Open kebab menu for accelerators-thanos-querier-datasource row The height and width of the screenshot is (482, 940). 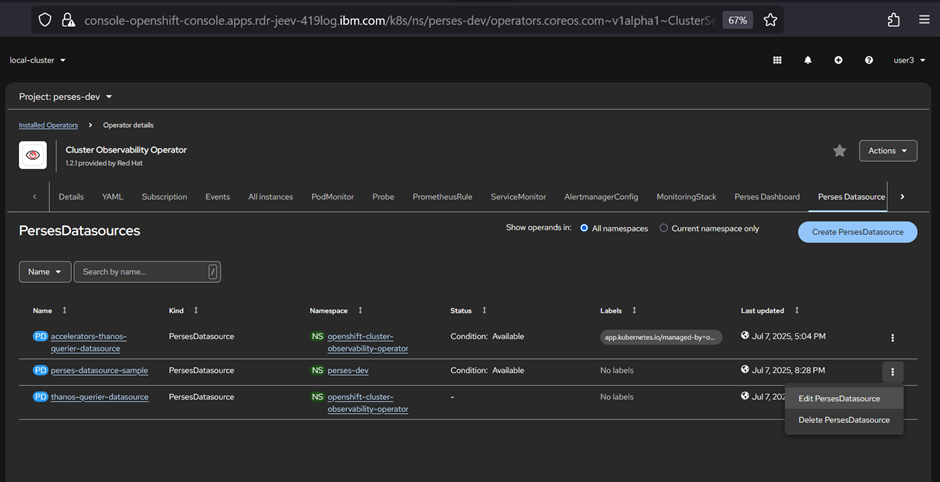[x=893, y=338]
